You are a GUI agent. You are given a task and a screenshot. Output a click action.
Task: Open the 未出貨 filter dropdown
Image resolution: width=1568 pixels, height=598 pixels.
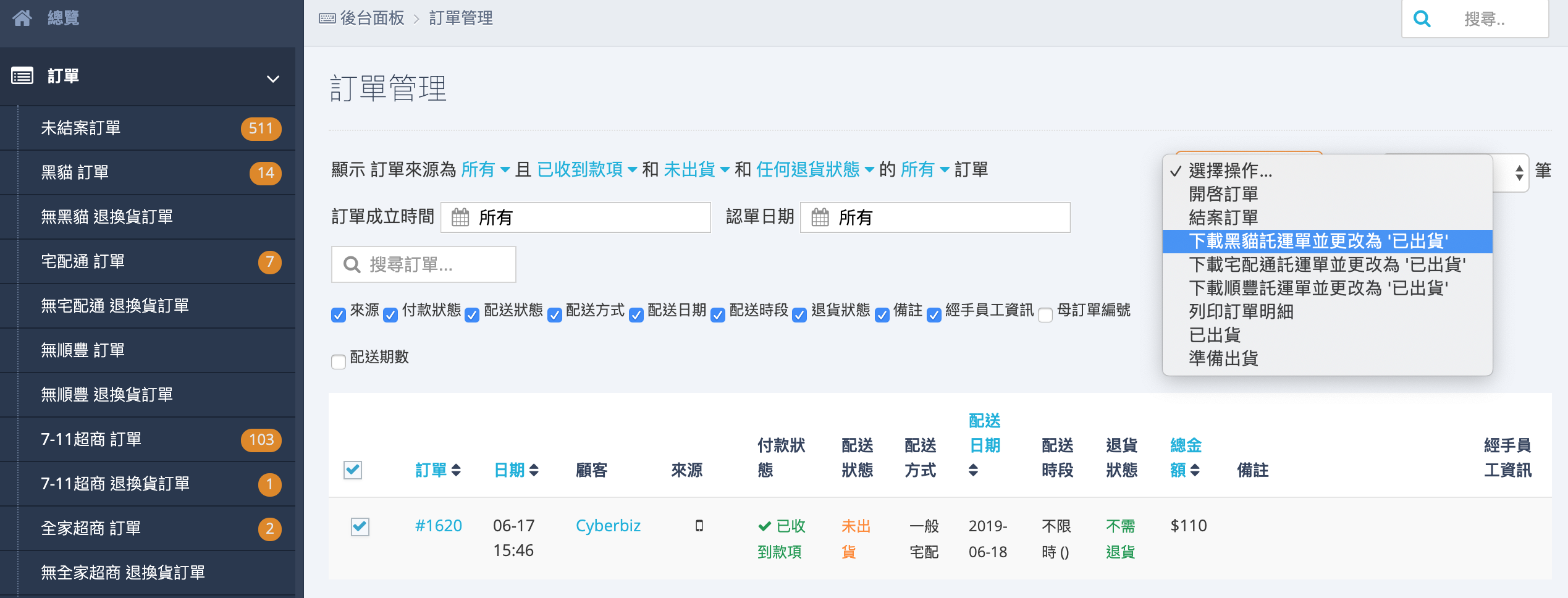(x=697, y=169)
